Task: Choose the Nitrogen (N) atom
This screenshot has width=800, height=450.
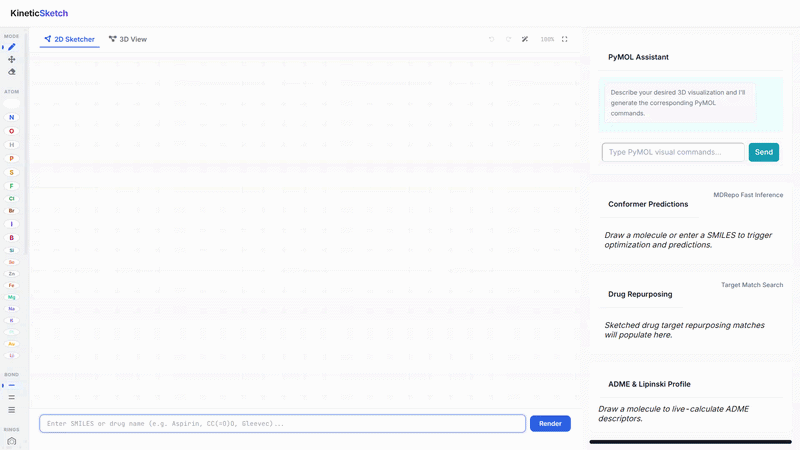Action: click(12, 117)
